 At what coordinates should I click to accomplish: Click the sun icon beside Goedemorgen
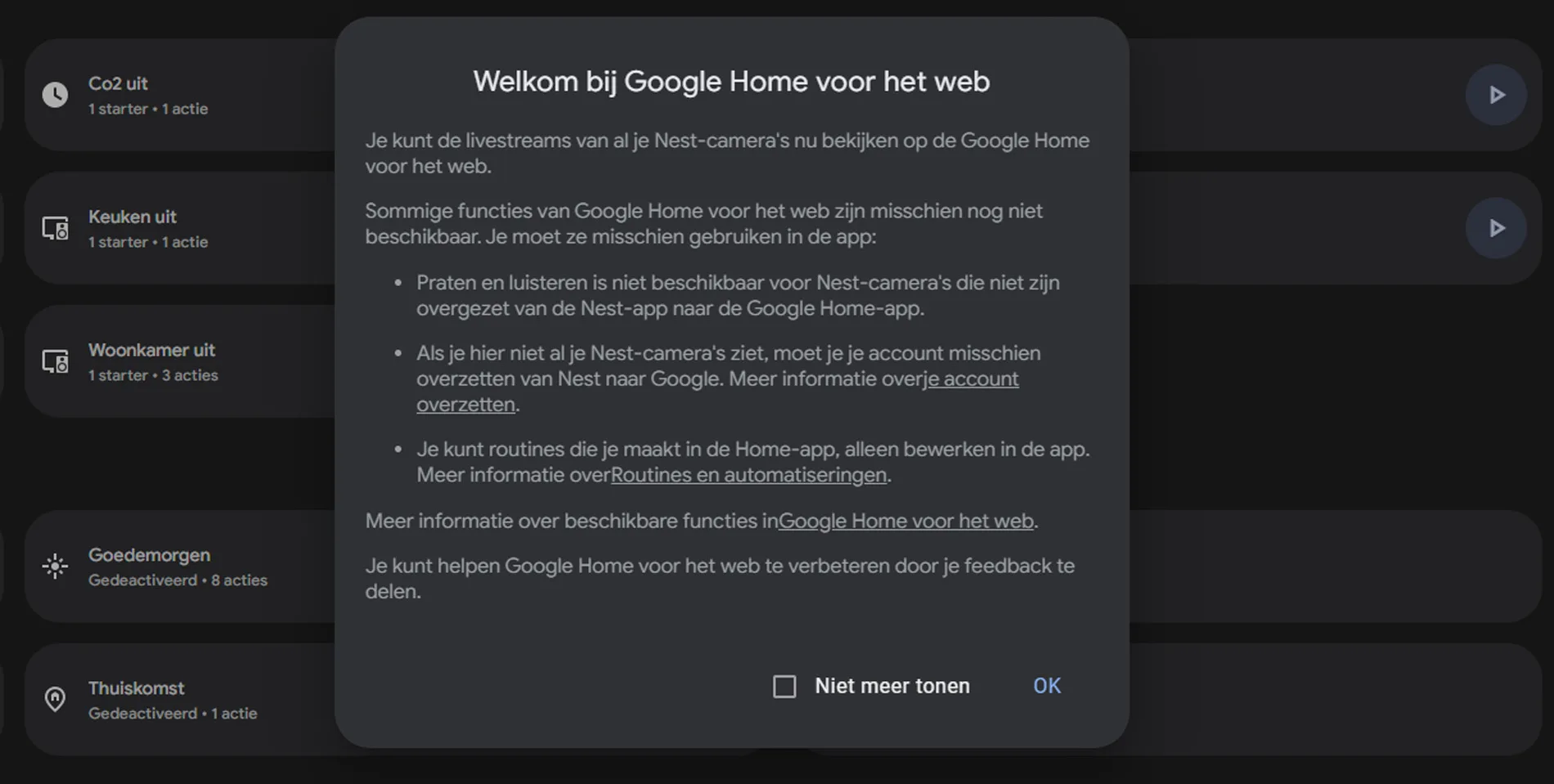tap(55, 567)
